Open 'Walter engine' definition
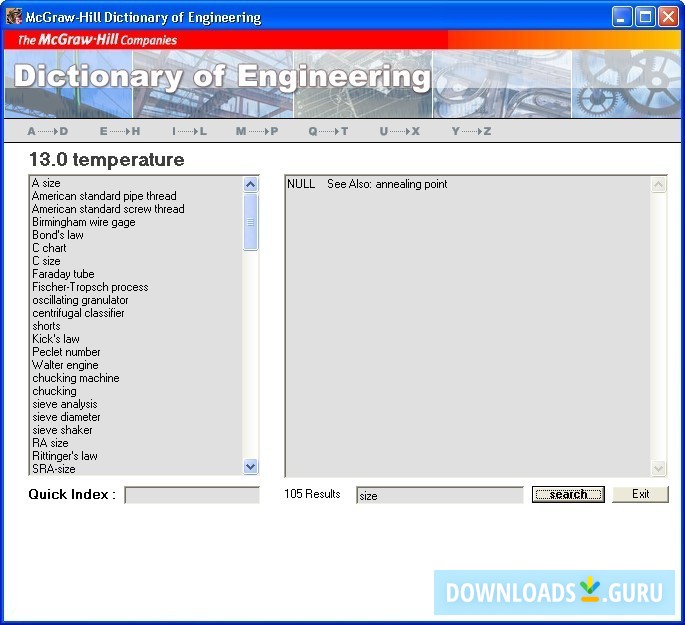This screenshot has height=625, width=685. tap(65, 365)
